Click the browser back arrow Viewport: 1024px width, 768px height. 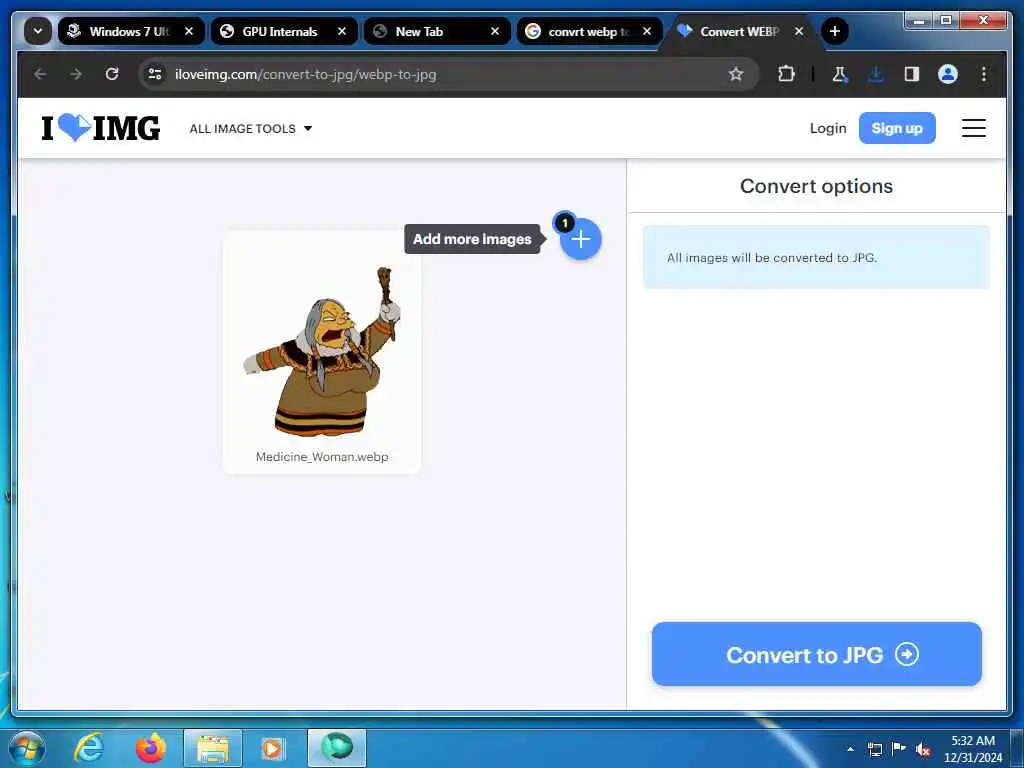[x=40, y=74]
